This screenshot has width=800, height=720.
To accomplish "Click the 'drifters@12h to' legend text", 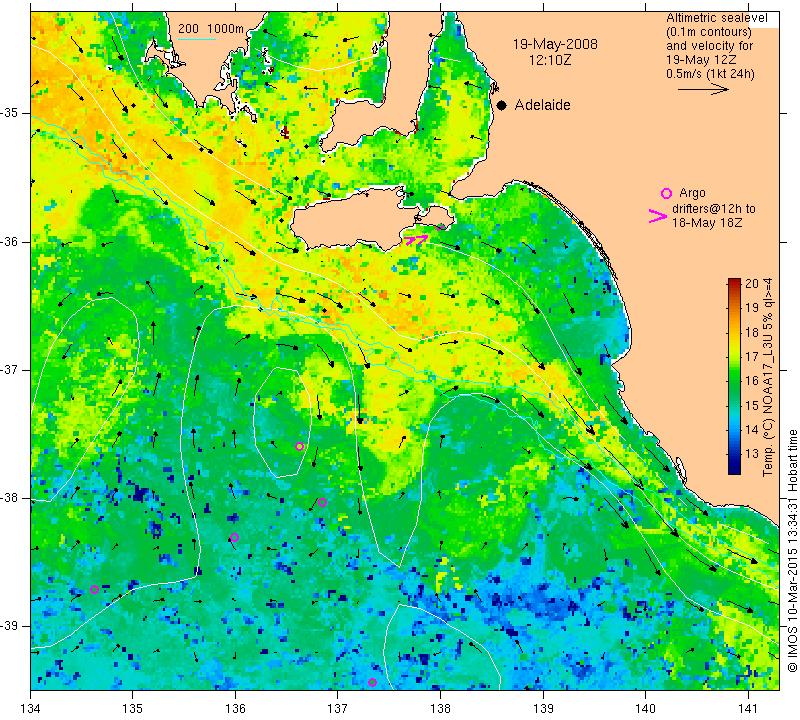I will 714,209.
